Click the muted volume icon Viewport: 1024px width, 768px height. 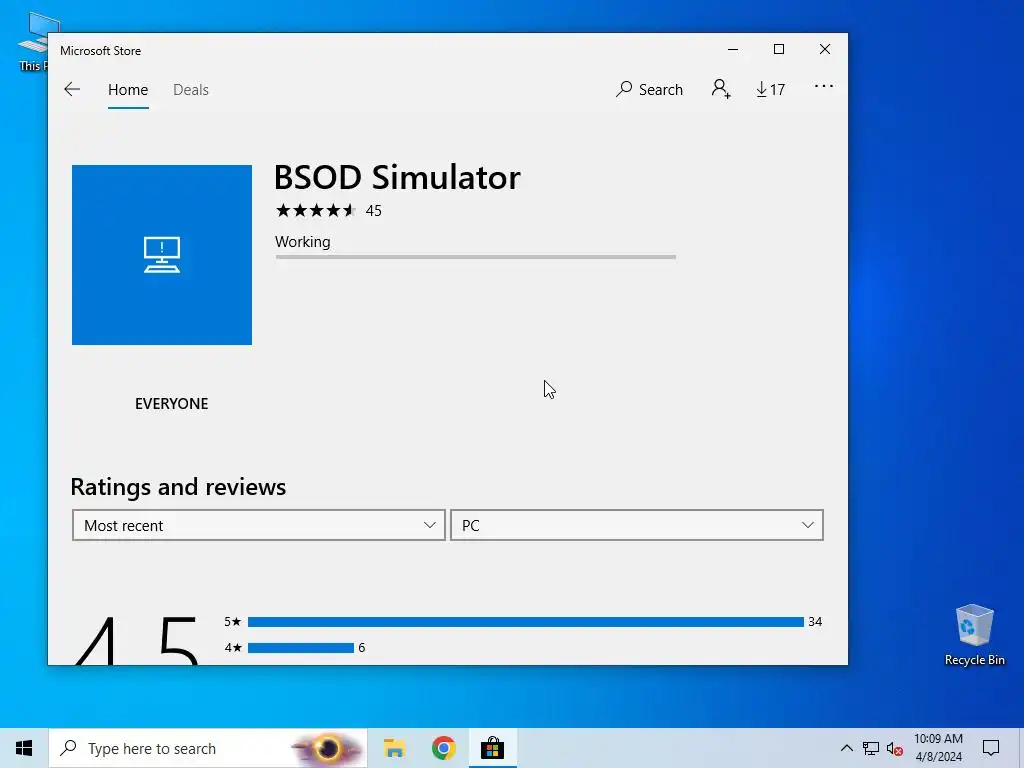(x=895, y=749)
